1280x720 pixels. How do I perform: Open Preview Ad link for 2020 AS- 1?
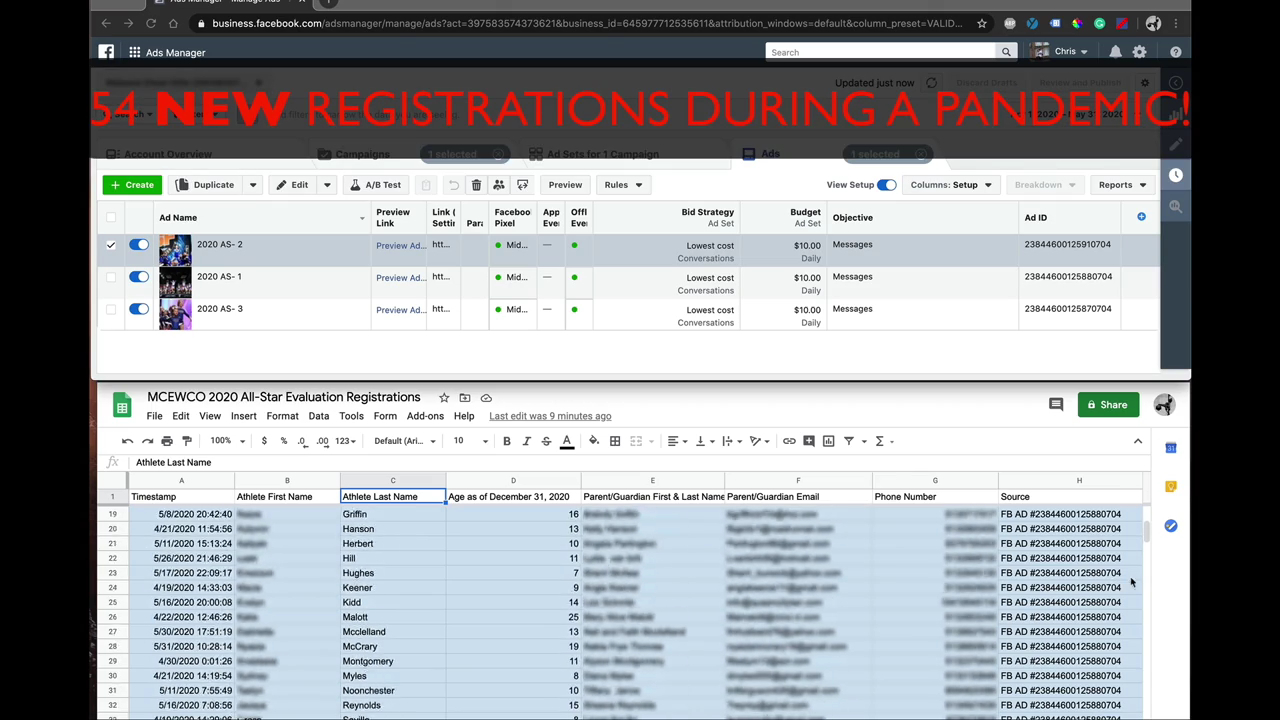click(x=400, y=278)
